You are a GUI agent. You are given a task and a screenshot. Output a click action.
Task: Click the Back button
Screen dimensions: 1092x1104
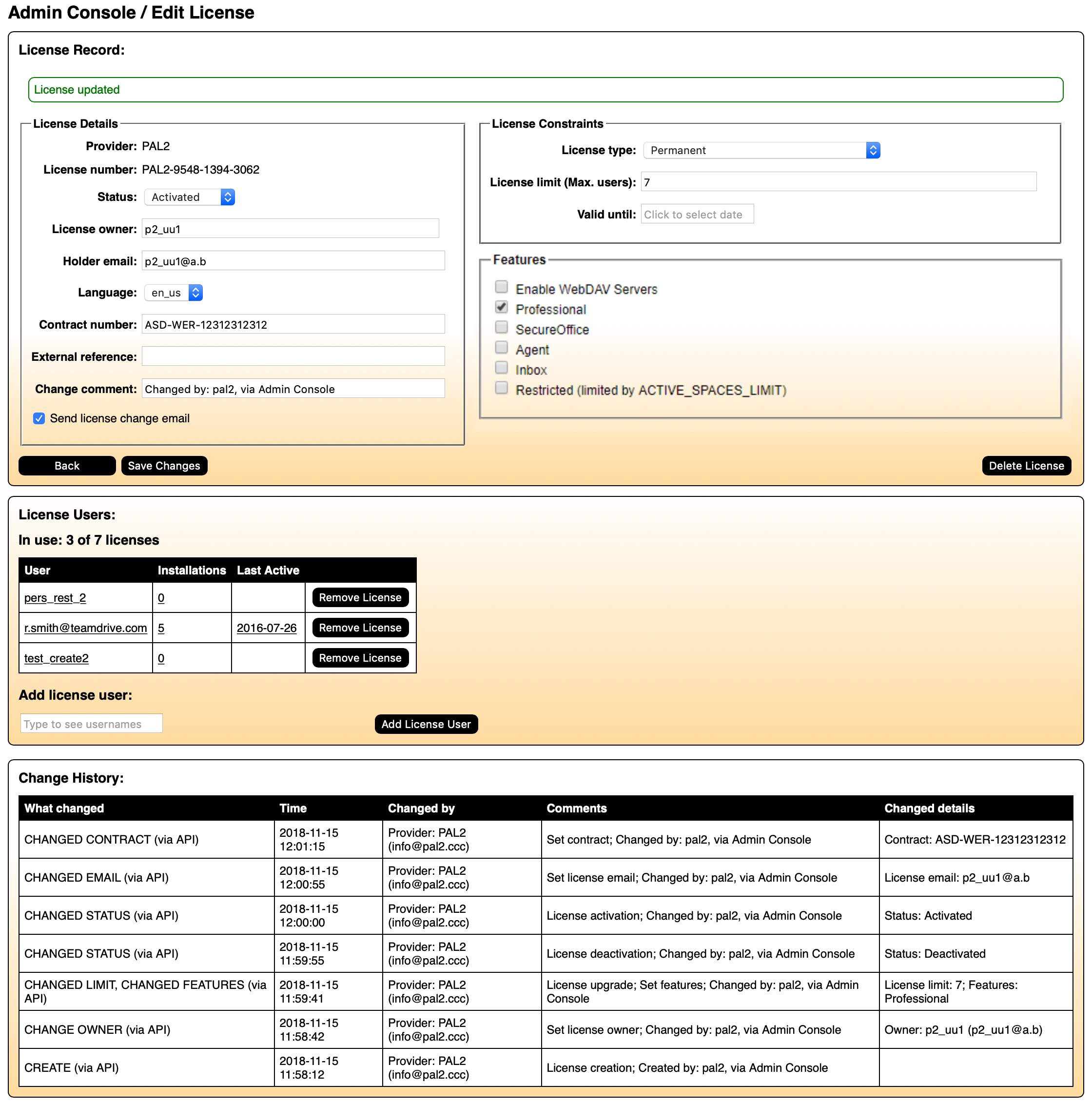click(67, 466)
